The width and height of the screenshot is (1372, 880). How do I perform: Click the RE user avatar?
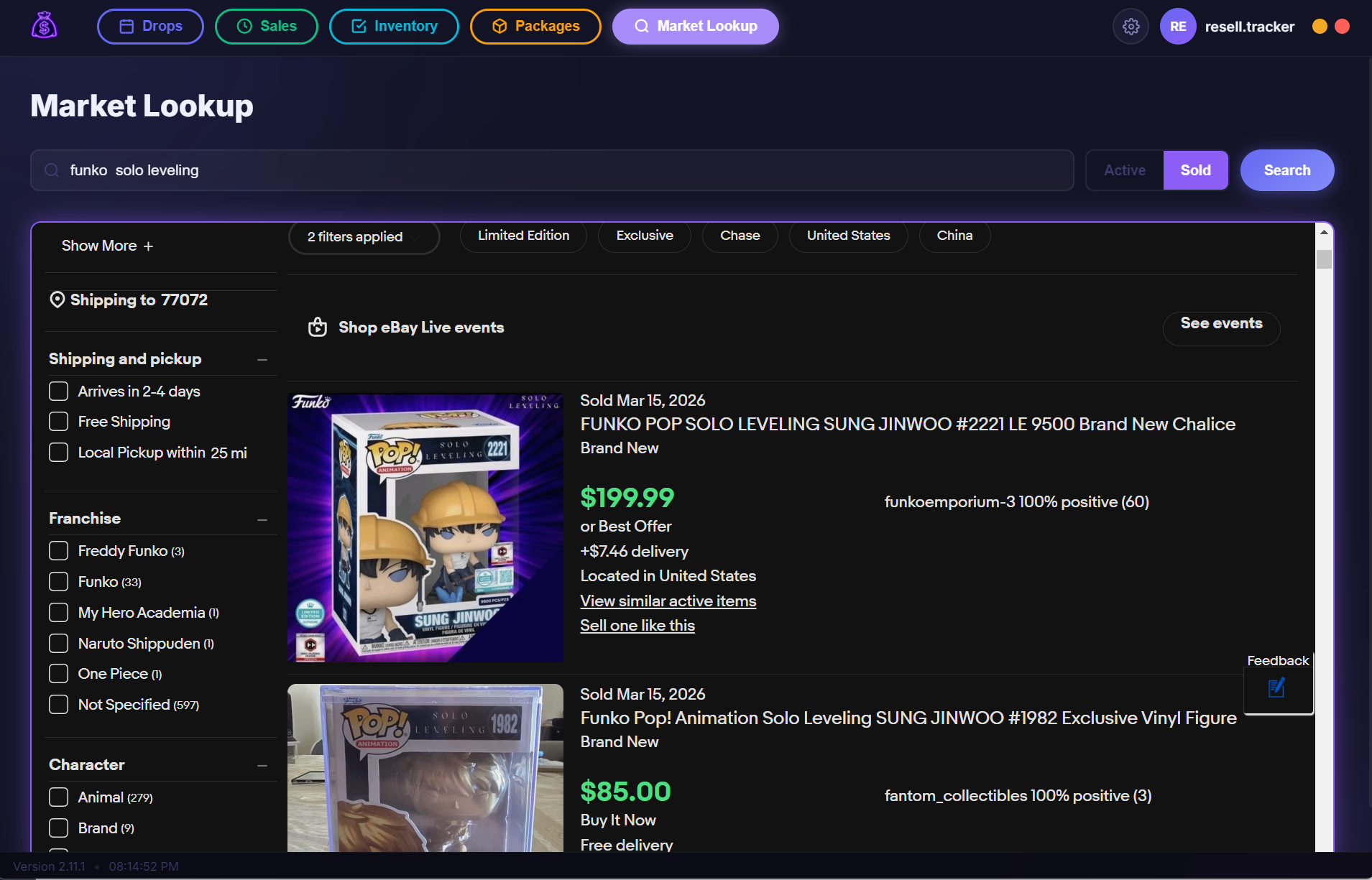click(x=1177, y=27)
